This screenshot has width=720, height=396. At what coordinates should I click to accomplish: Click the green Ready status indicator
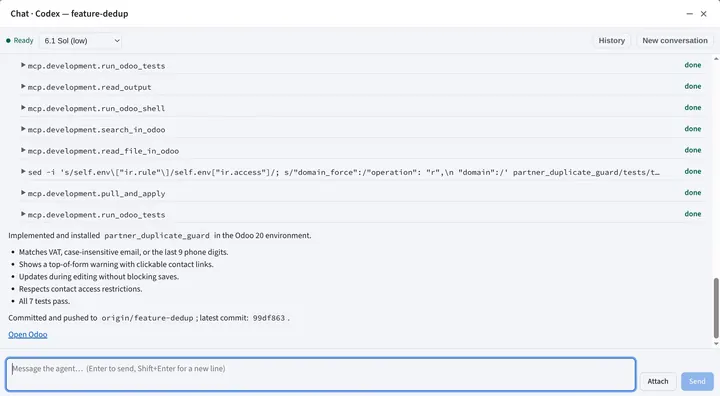(x=20, y=40)
